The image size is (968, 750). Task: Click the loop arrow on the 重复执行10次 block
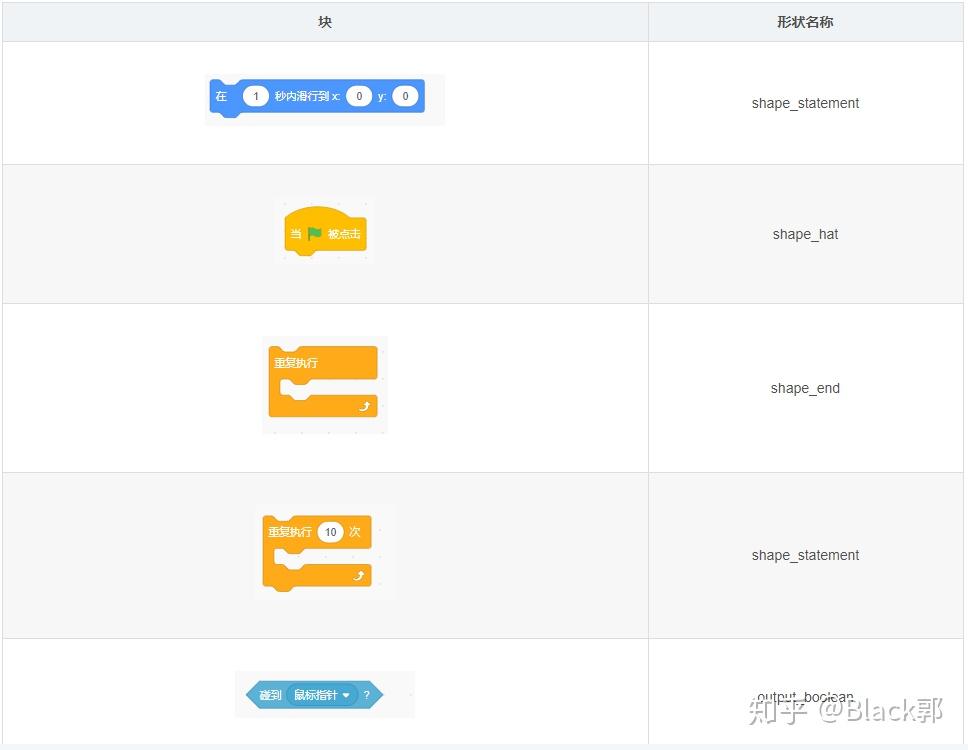pyautogui.click(x=359, y=575)
